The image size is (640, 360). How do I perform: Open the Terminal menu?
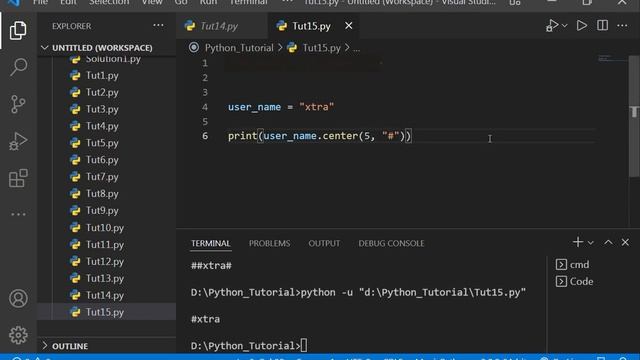pyautogui.click(x=248, y=2)
